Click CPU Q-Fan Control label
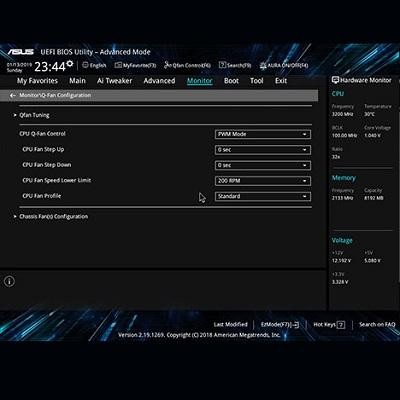Viewport: 400px width, 400px height. (x=42, y=134)
